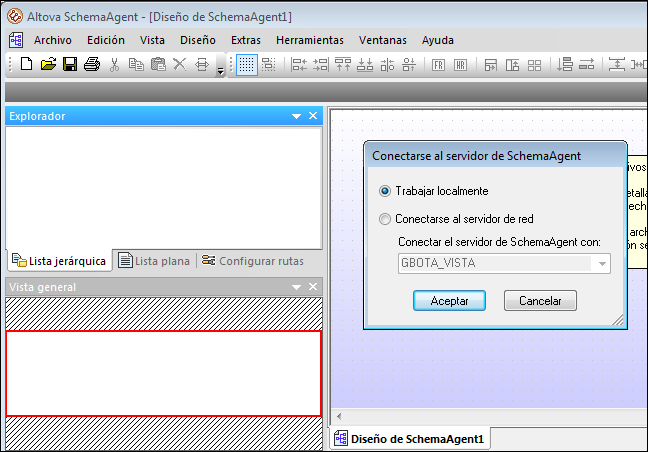This screenshot has width=648, height=452.
Task: Switch to the Lista jerárquica tab
Action: pos(59,261)
